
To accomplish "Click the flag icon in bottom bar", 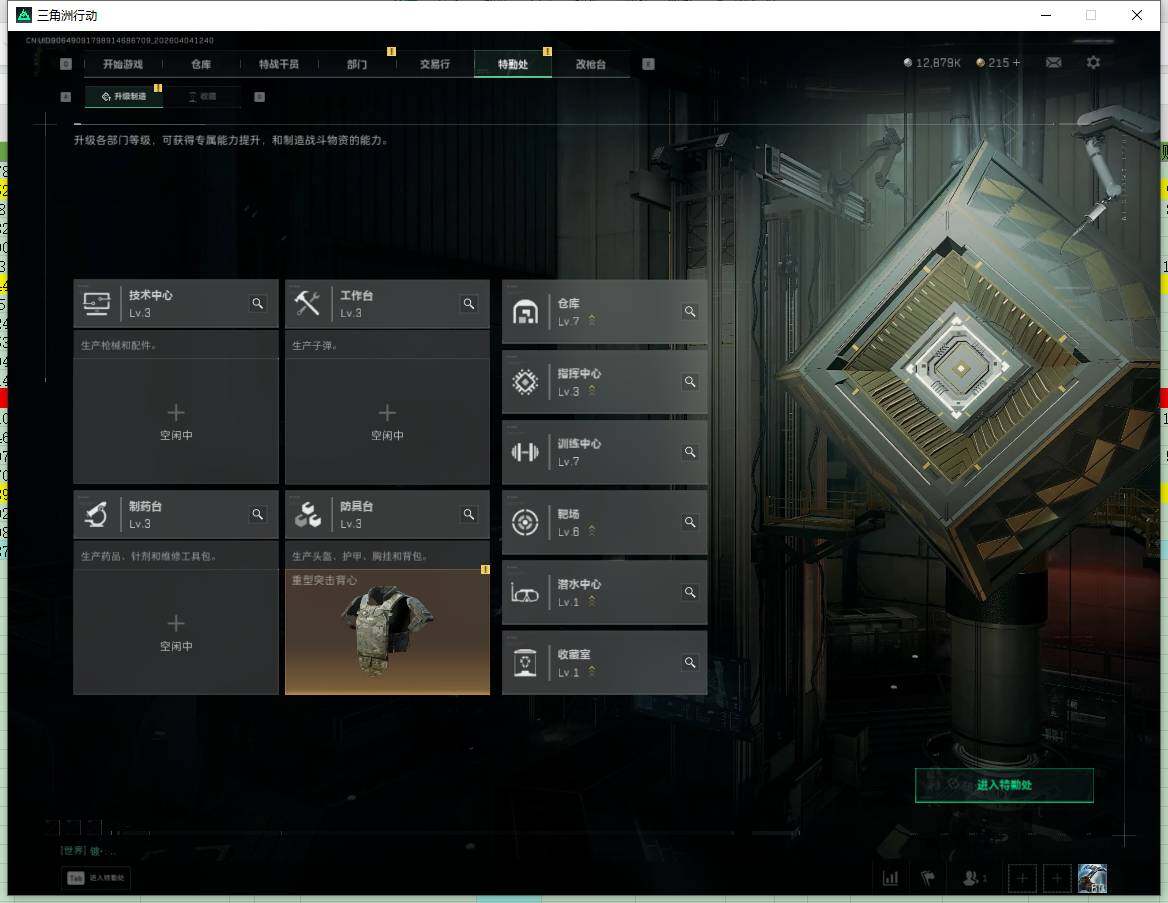I will coord(928,878).
